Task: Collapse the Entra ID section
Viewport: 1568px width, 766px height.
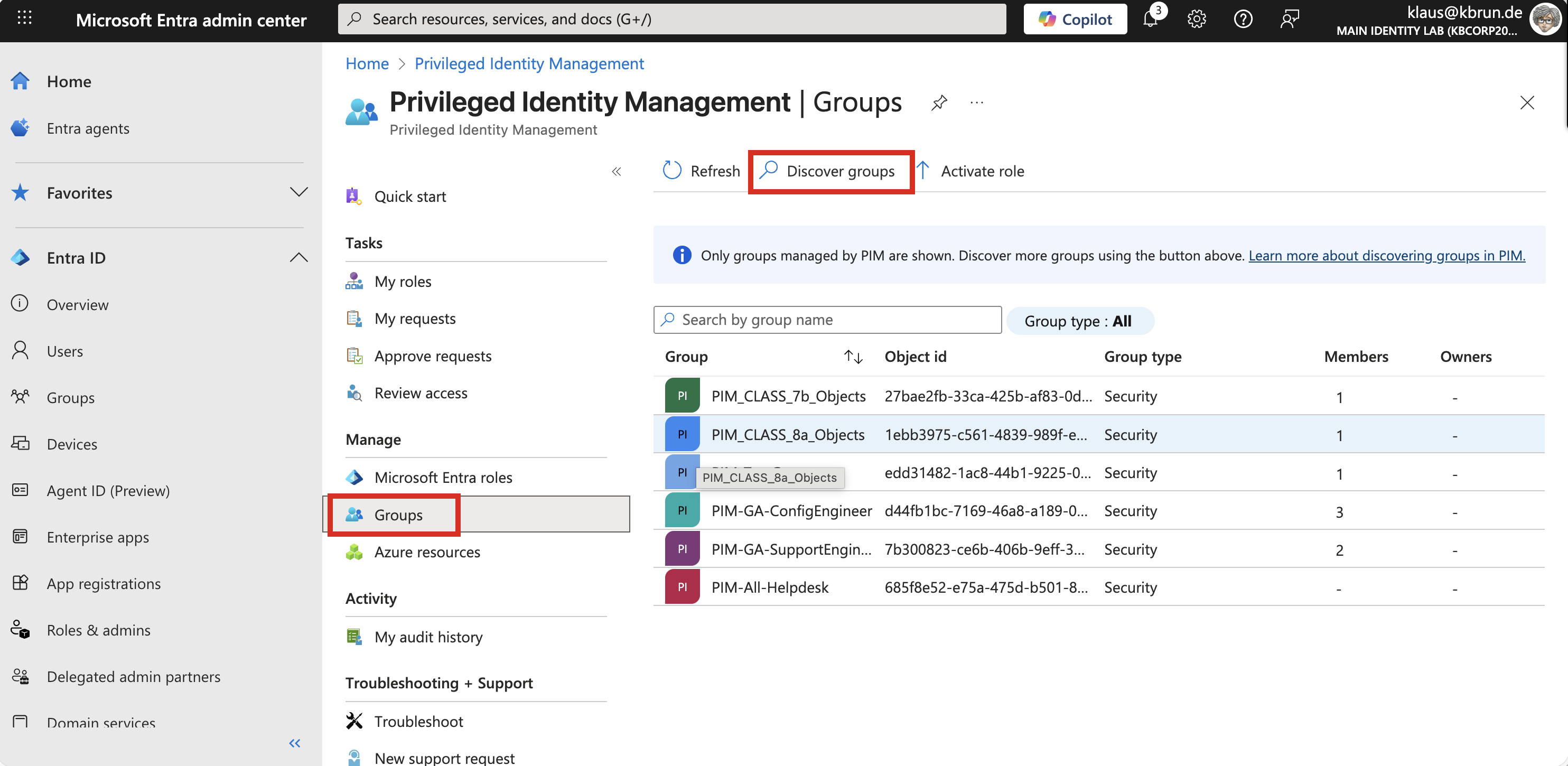Action: tap(298, 258)
